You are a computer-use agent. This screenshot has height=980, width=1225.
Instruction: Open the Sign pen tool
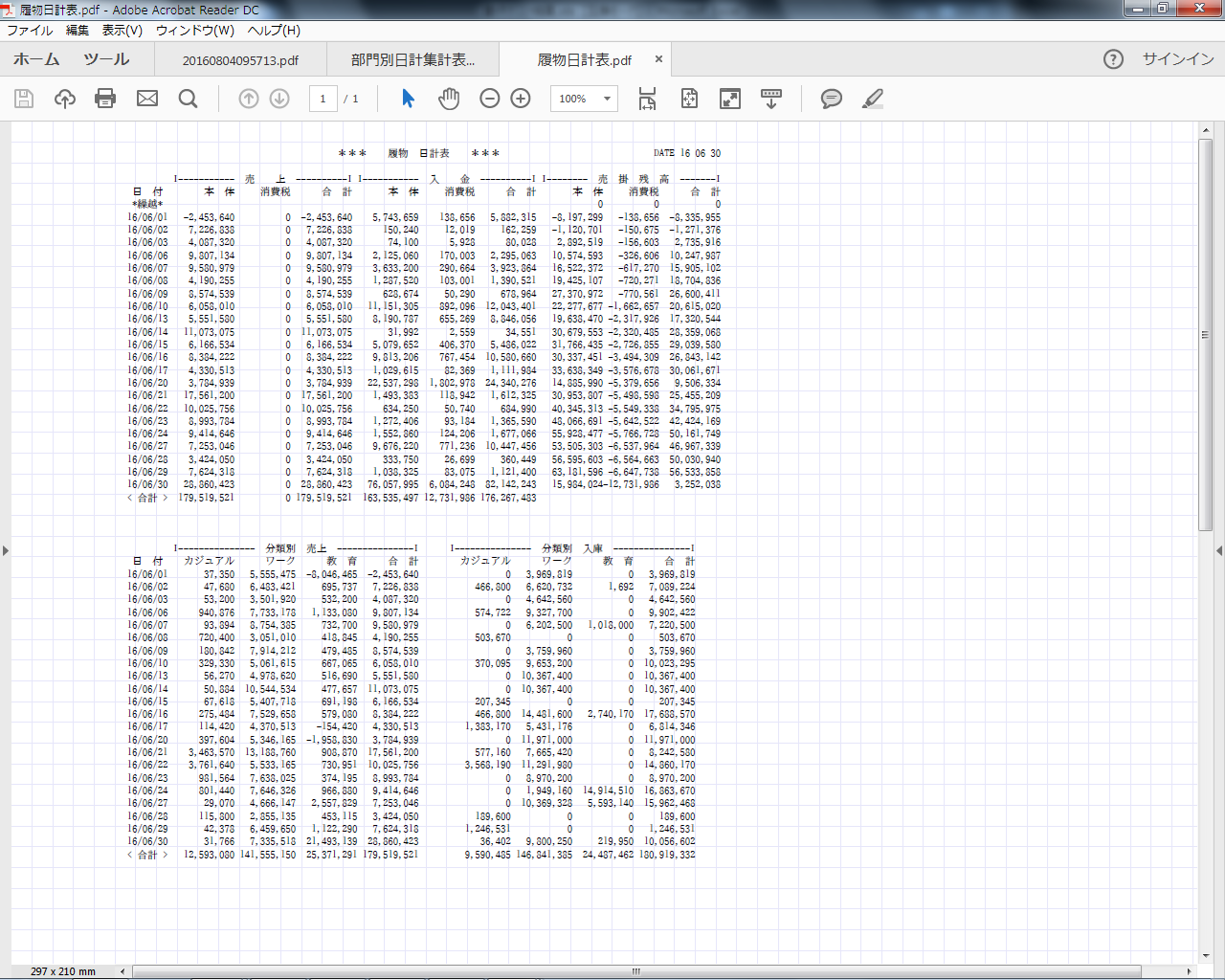[x=872, y=99]
